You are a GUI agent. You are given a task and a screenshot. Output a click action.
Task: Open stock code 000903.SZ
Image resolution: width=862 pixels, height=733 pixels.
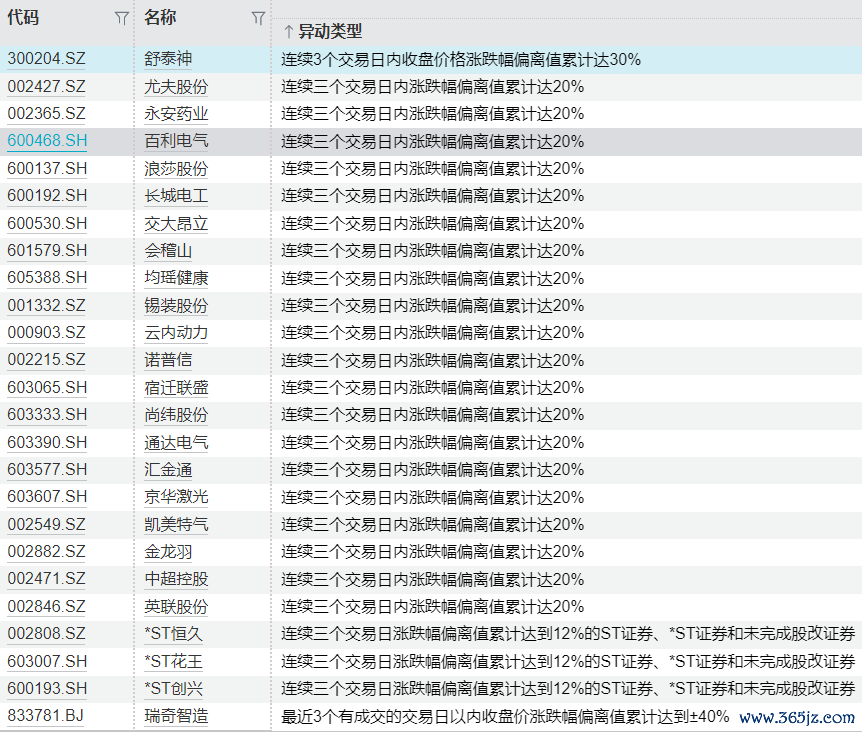(x=47, y=333)
